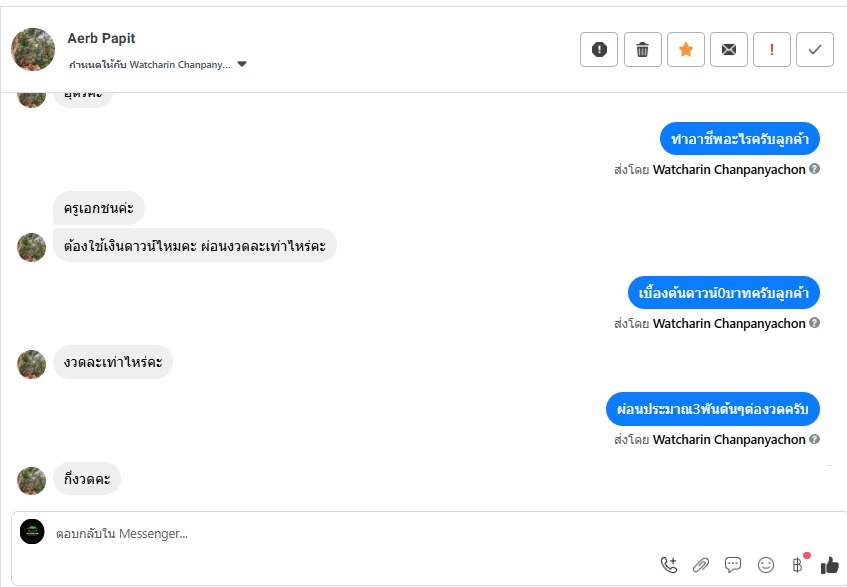Open the Baht payment request icon
This screenshot has height=587, width=847.
click(797, 565)
